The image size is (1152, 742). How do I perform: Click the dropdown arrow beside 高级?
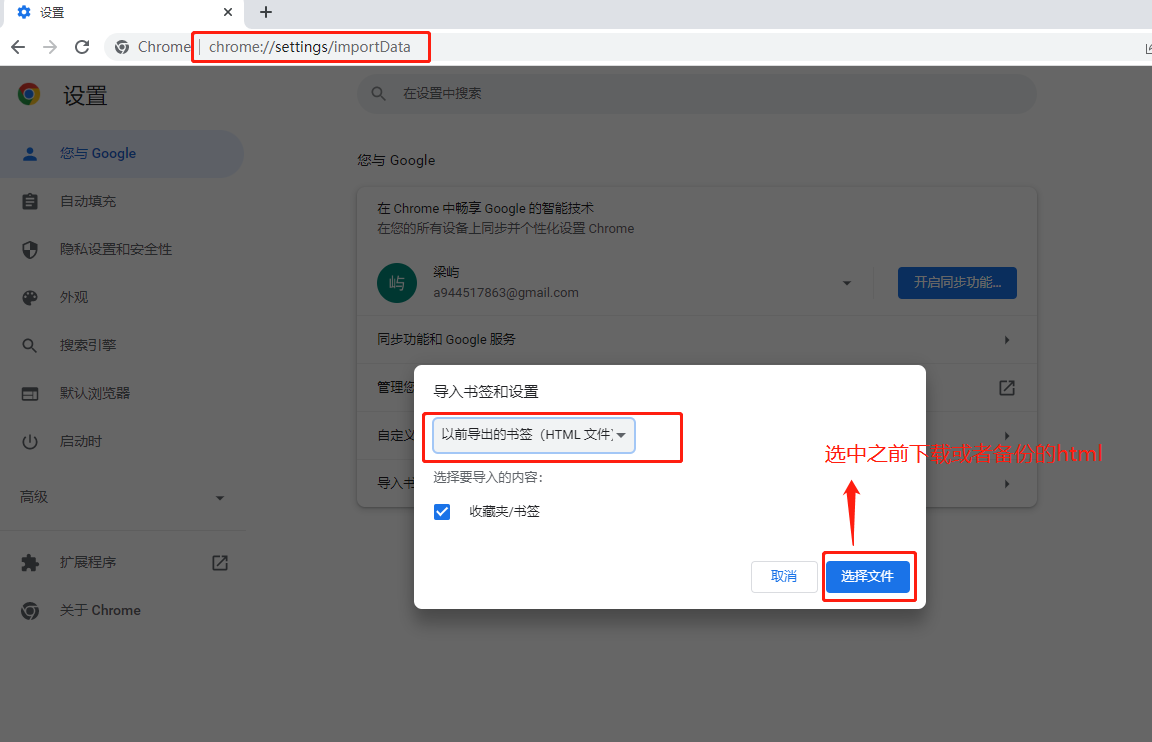point(220,498)
